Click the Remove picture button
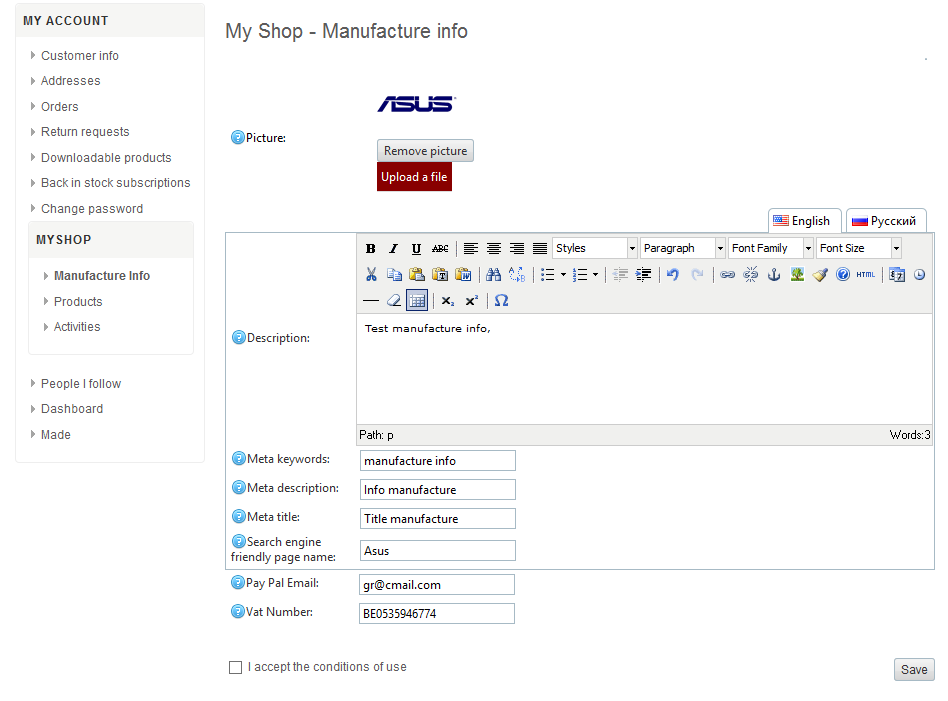 (x=426, y=151)
